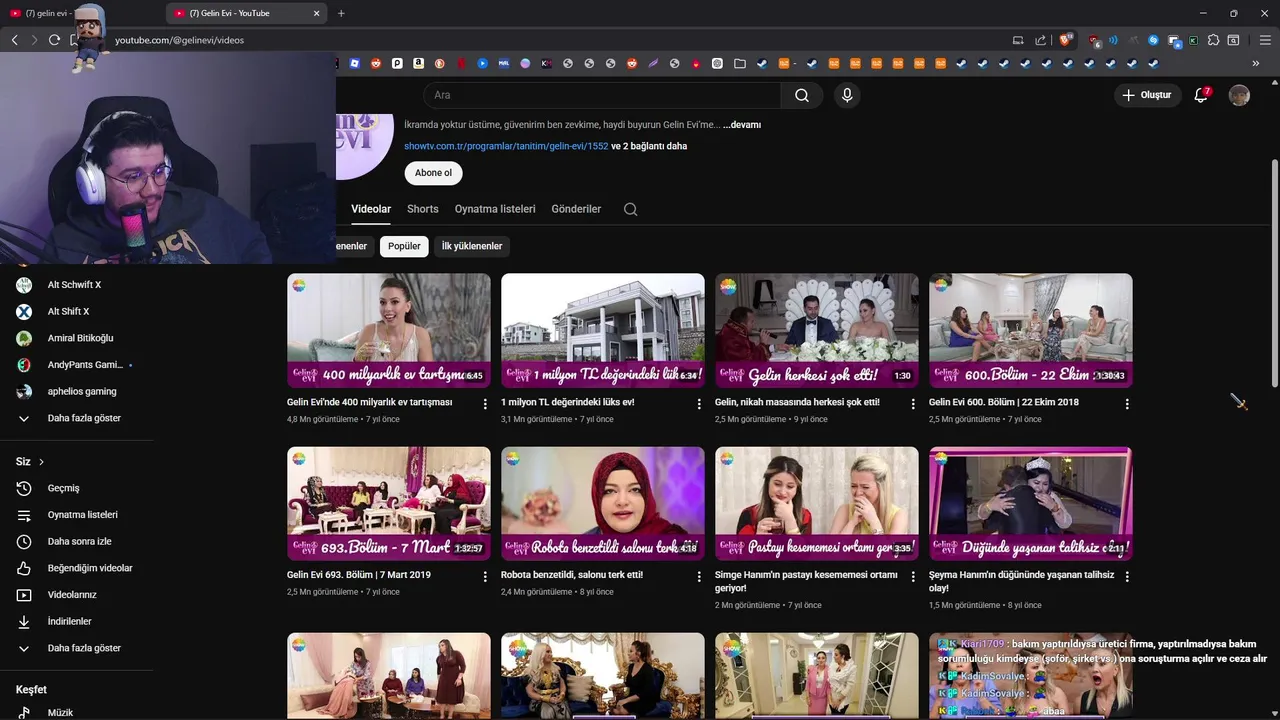1280x720 pixels.
Task: Reload the page
Action: click(x=54, y=40)
